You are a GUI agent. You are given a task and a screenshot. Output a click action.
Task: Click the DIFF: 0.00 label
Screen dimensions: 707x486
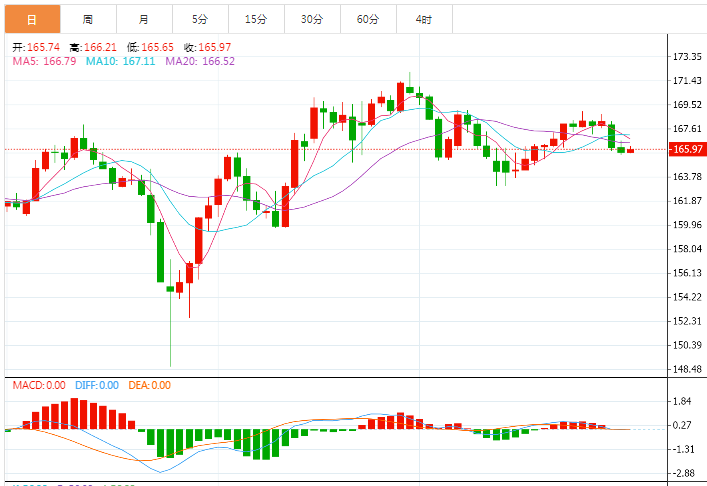[x=96, y=385]
